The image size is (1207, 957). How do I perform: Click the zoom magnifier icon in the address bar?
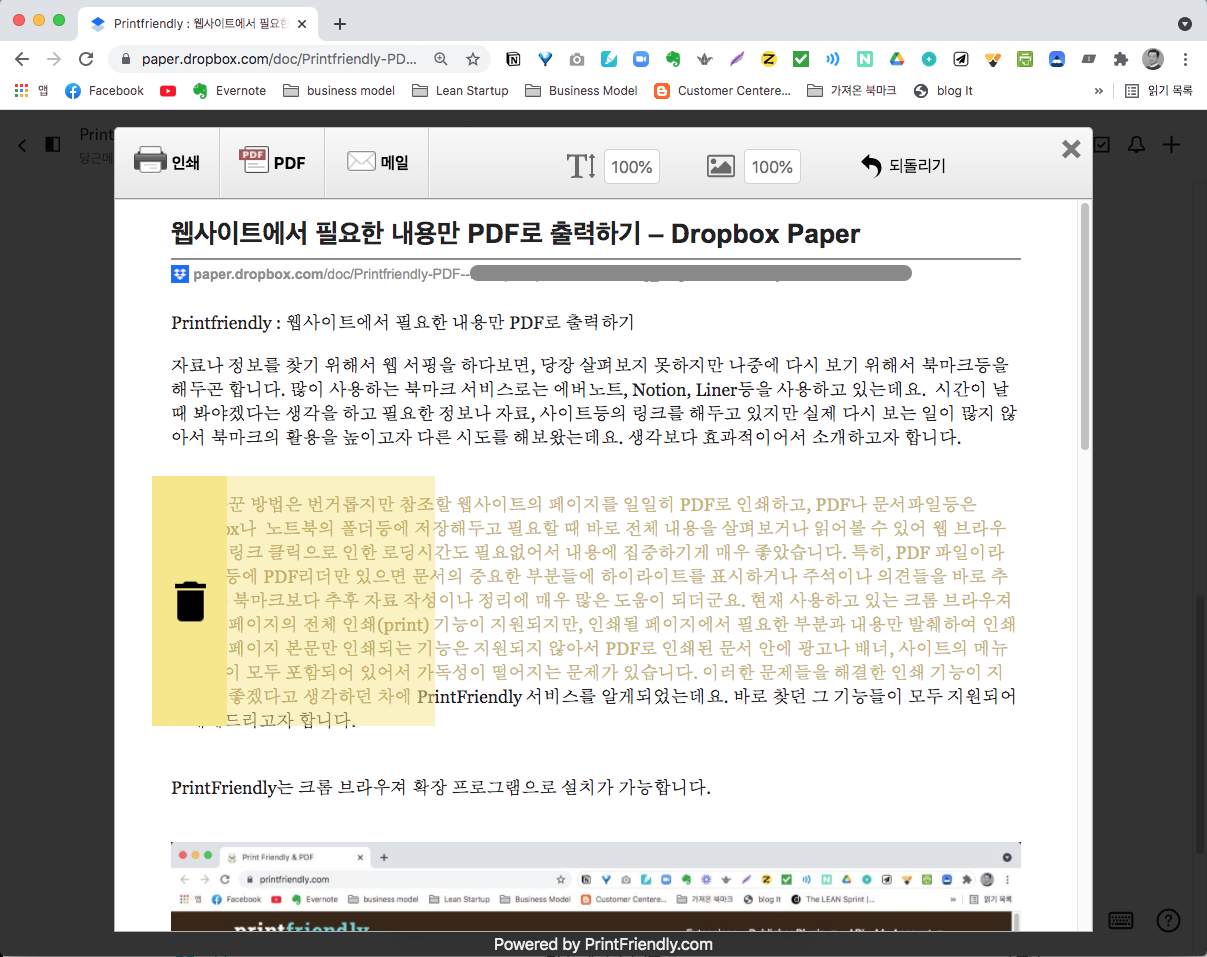pos(441,59)
